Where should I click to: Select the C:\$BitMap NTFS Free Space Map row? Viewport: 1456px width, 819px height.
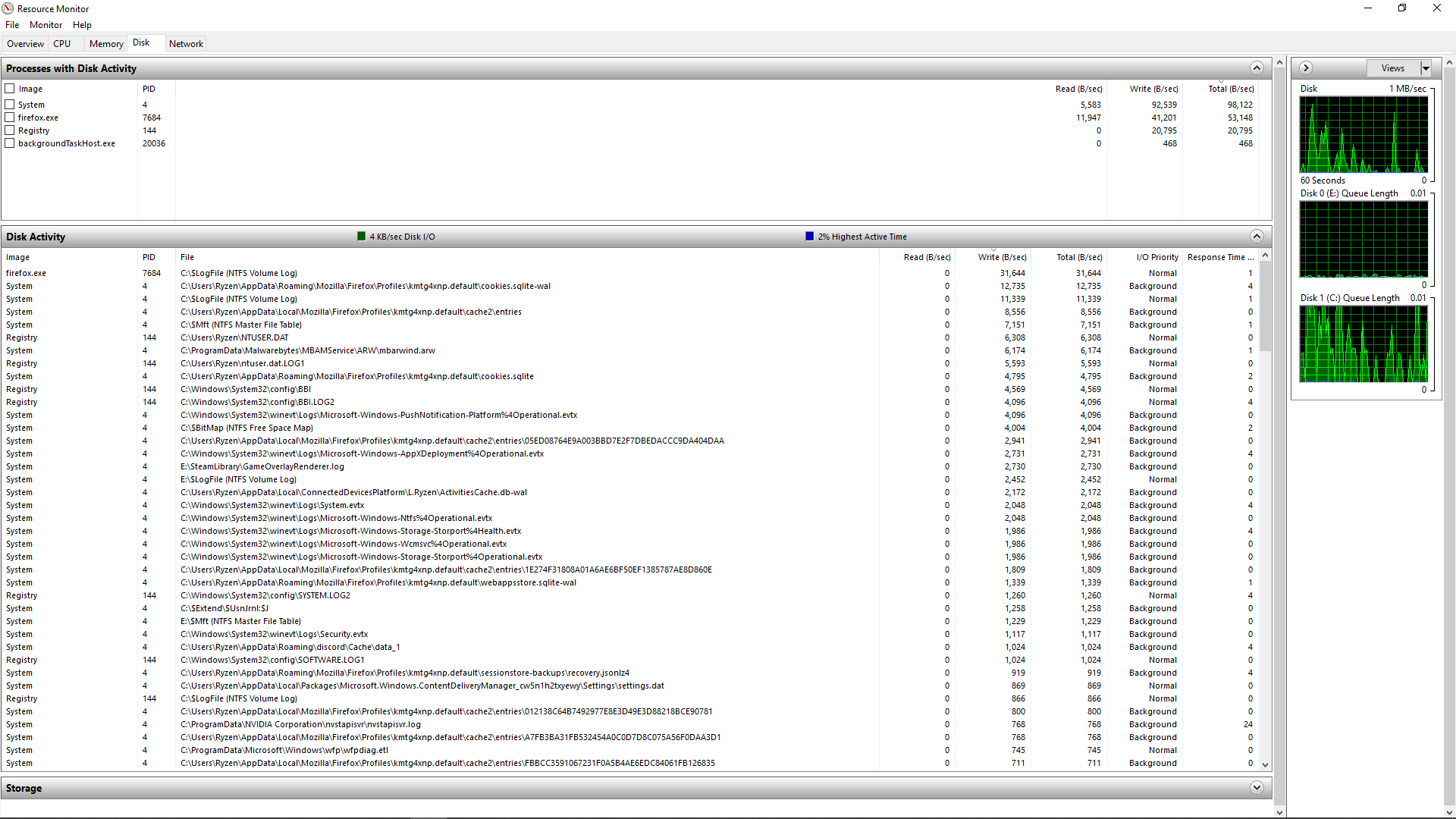pos(629,428)
